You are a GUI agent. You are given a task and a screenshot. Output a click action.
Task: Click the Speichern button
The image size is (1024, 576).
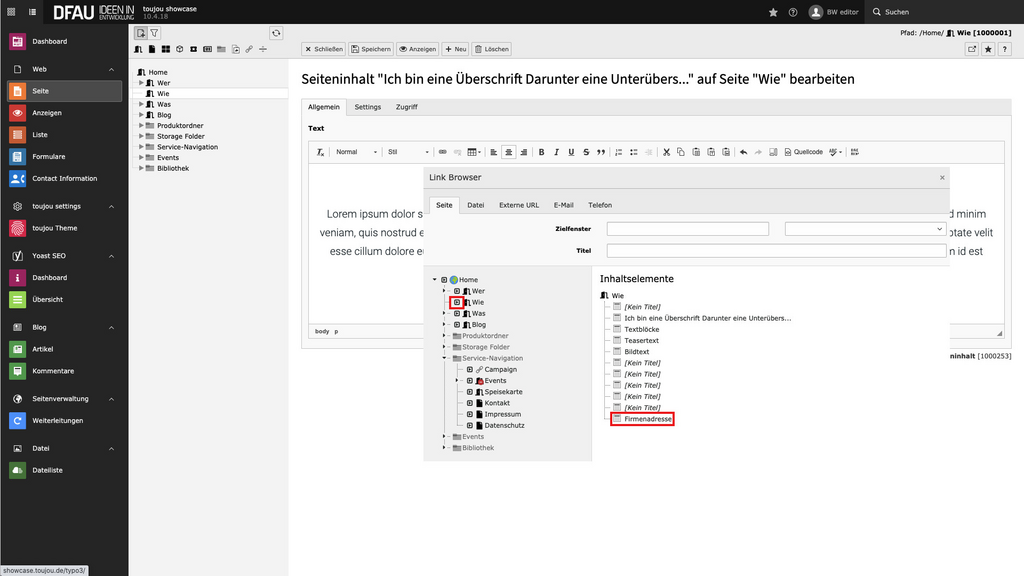[371, 49]
